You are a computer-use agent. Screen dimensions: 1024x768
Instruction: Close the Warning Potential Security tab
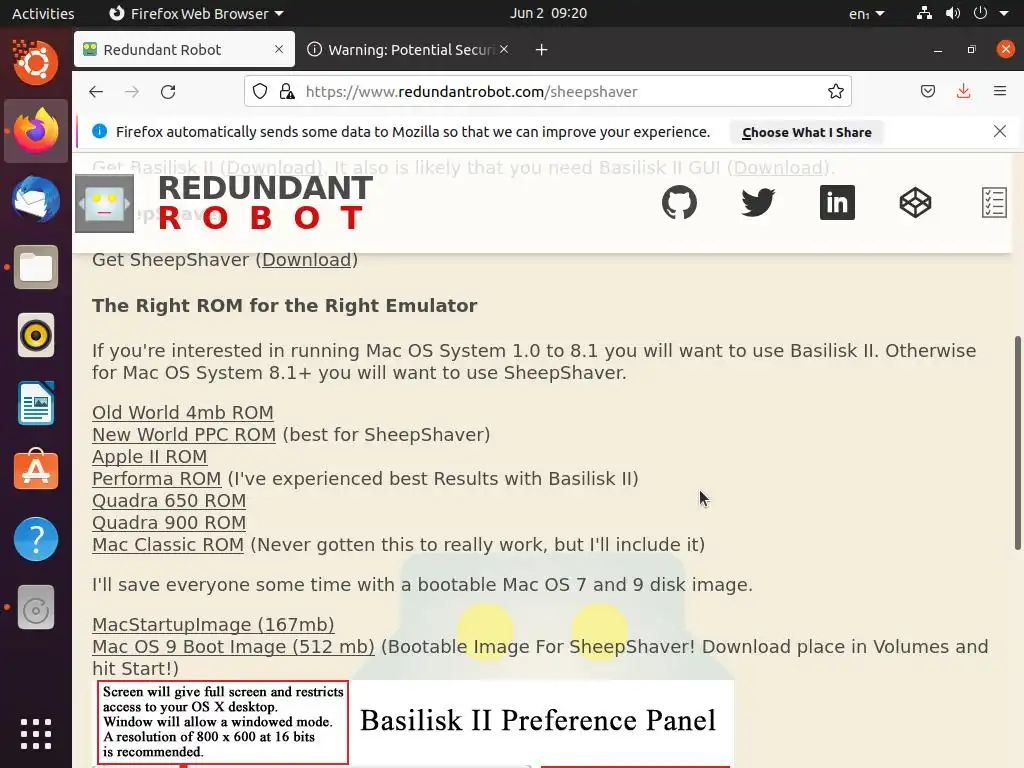(504, 50)
